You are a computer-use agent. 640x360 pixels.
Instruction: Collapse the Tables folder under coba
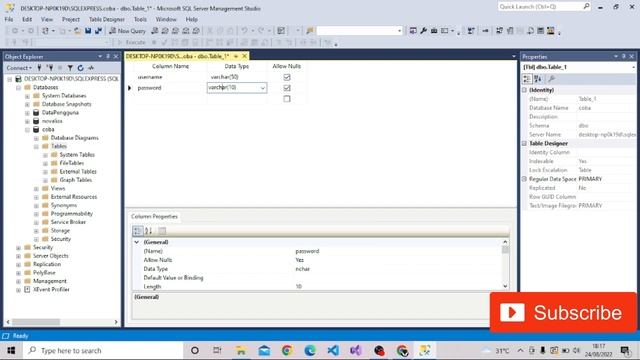(x=36, y=147)
